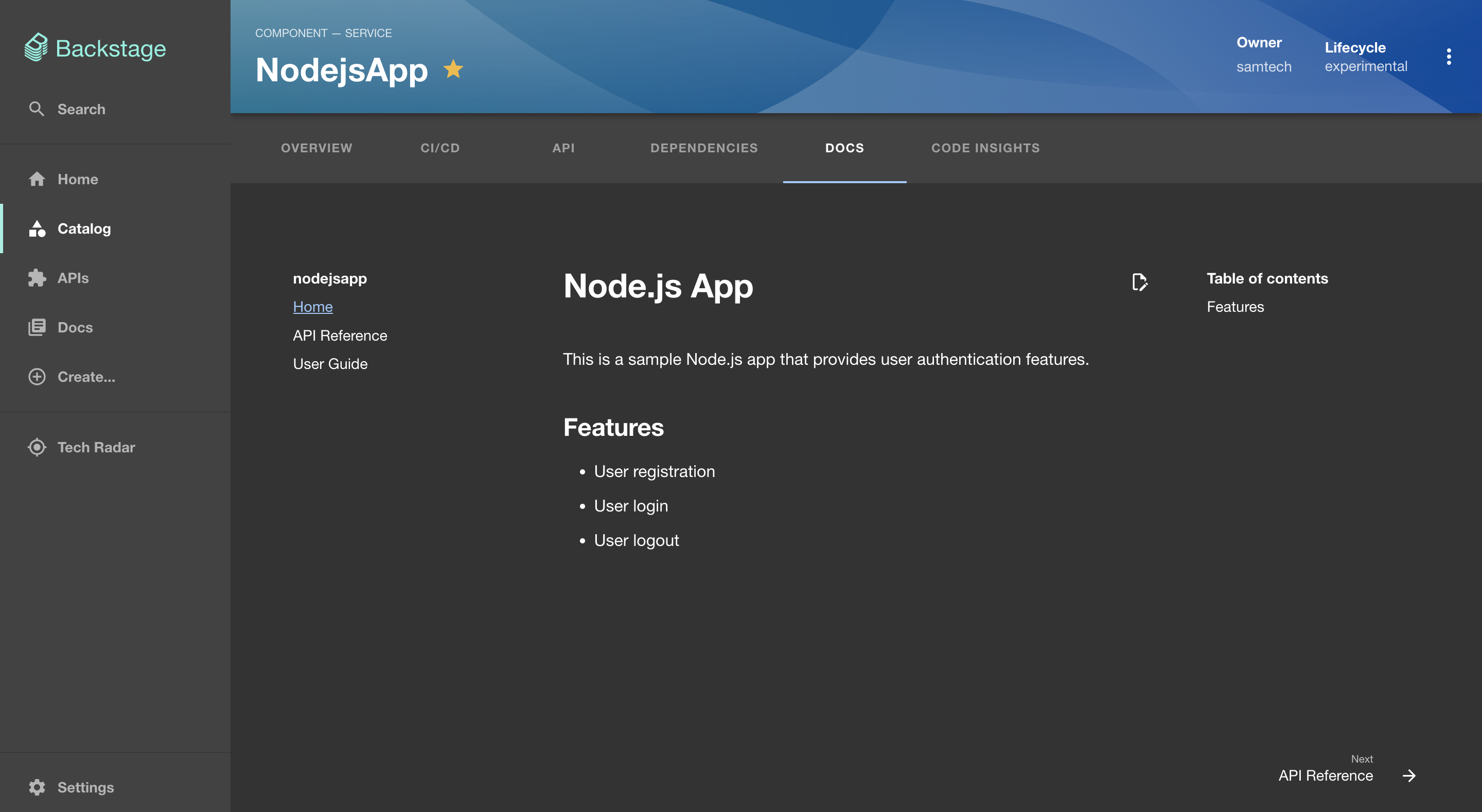Open the Docs sidebar entry

click(115, 327)
